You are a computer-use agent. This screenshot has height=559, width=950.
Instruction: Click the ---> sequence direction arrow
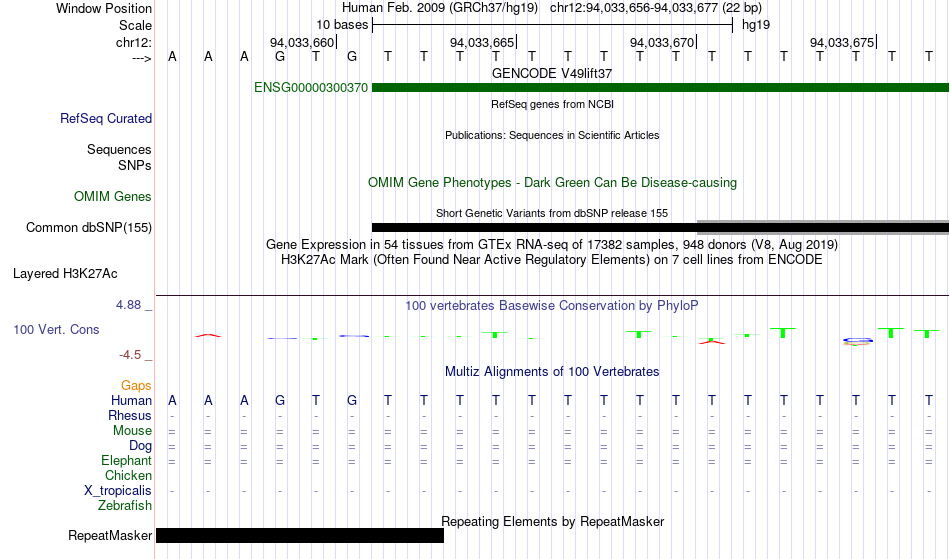tap(142, 58)
